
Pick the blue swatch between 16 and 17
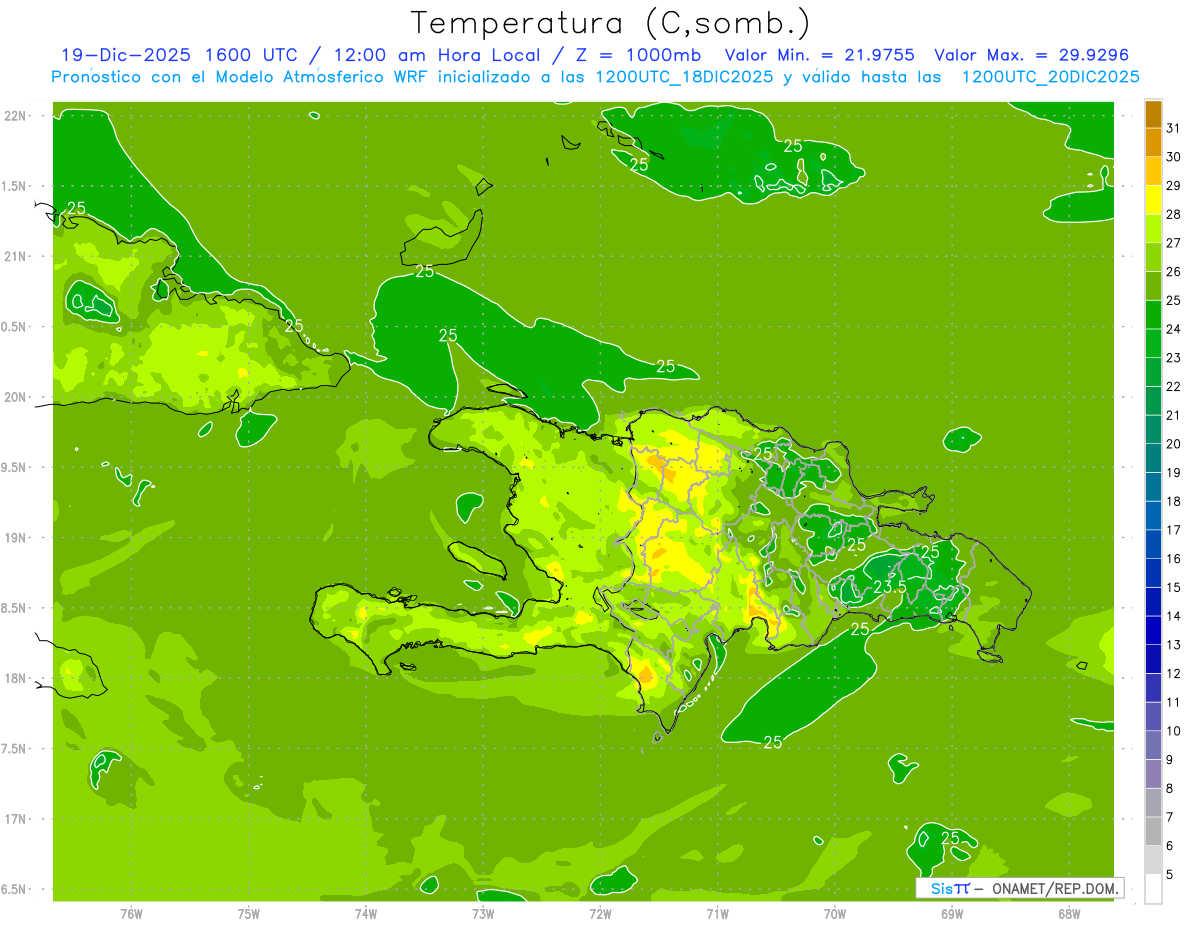click(x=1153, y=545)
